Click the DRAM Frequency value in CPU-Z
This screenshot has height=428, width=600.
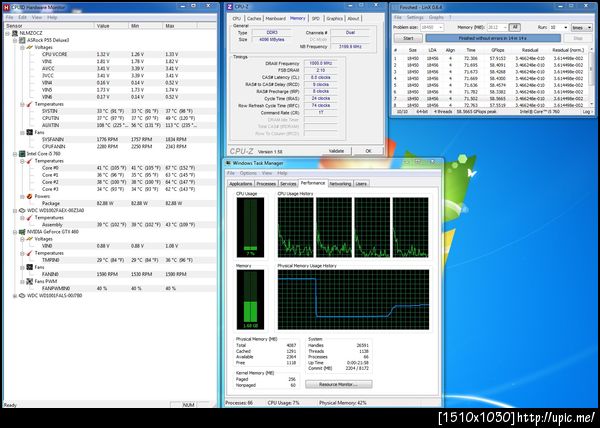pyautogui.click(x=320, y=63)
